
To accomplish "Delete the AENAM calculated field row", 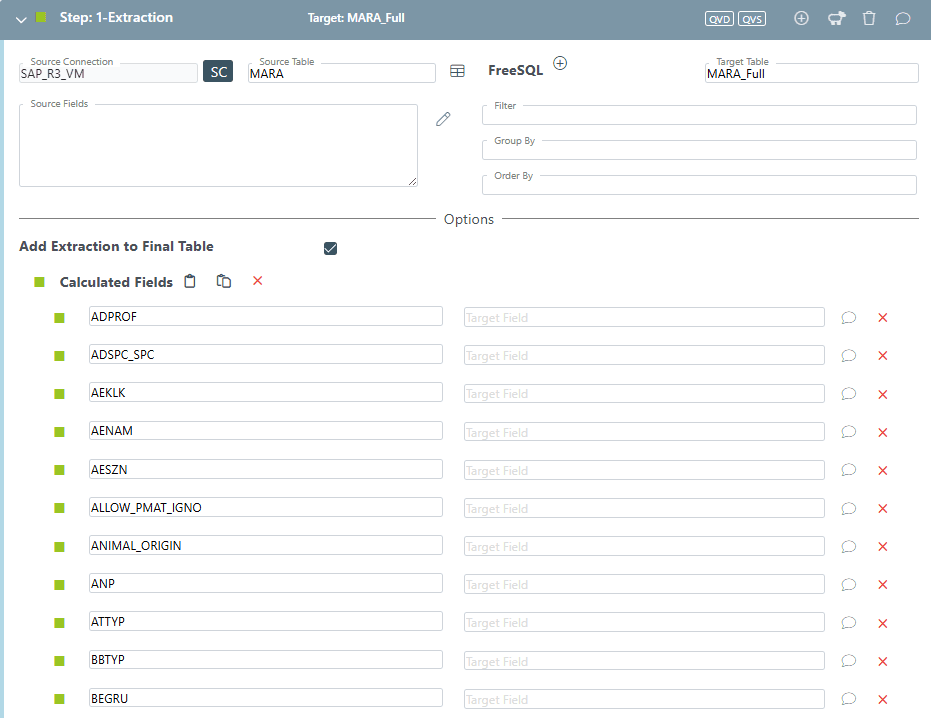I will [882, 432].
